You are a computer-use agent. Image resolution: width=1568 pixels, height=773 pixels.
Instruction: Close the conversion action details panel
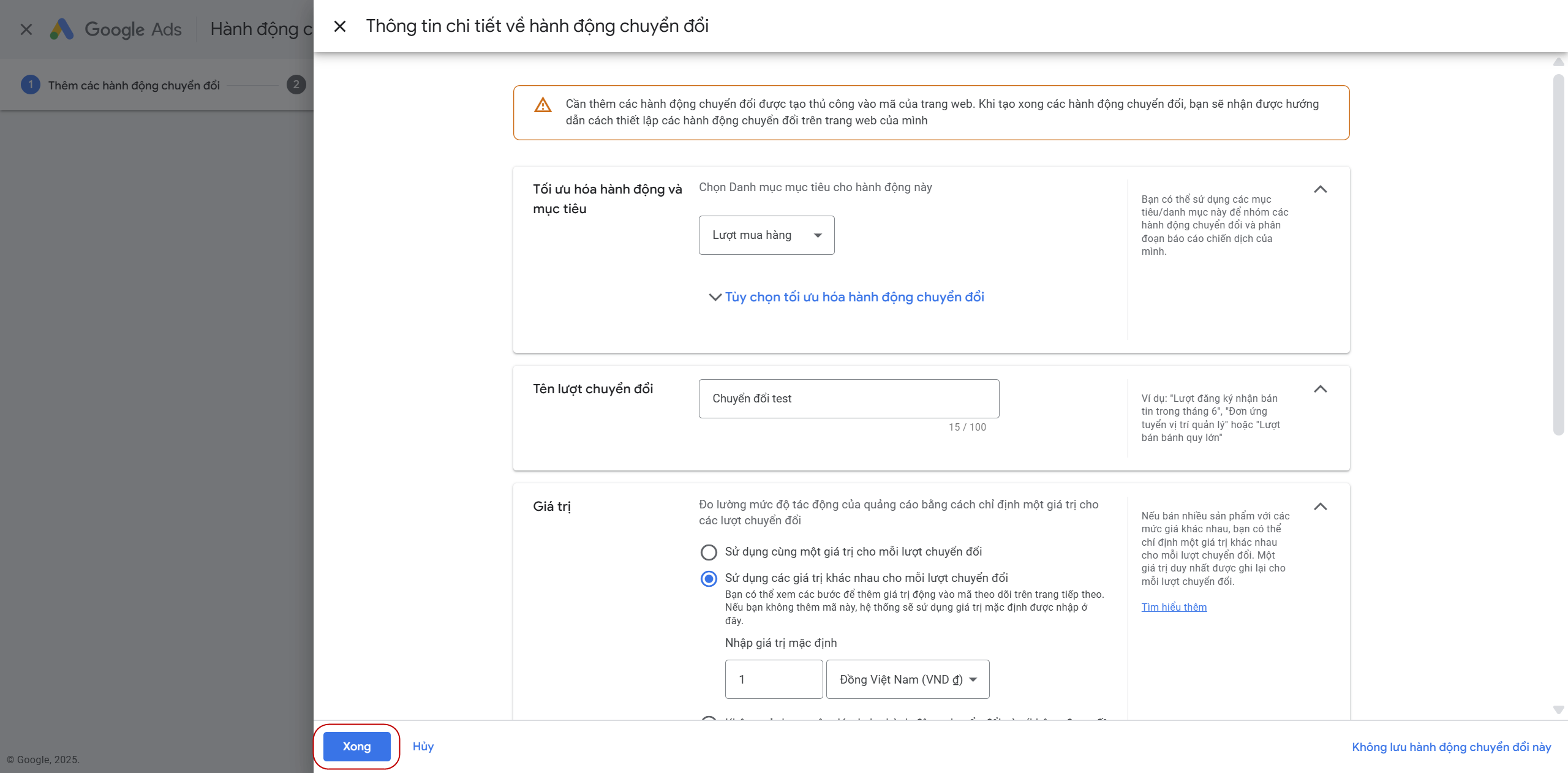pyautogui.click(x=340, y=26)
